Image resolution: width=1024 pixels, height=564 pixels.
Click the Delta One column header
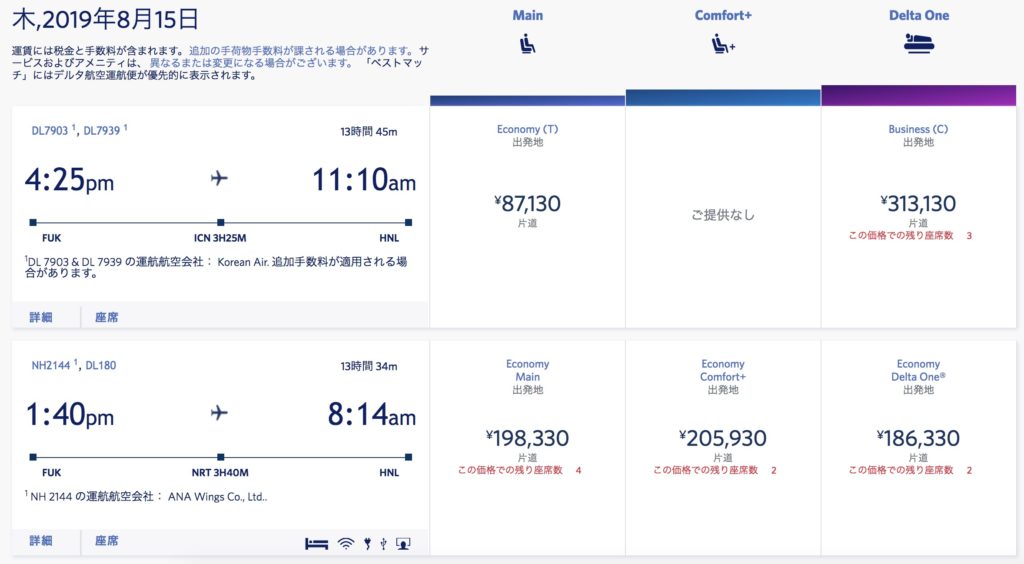[919, 16]
